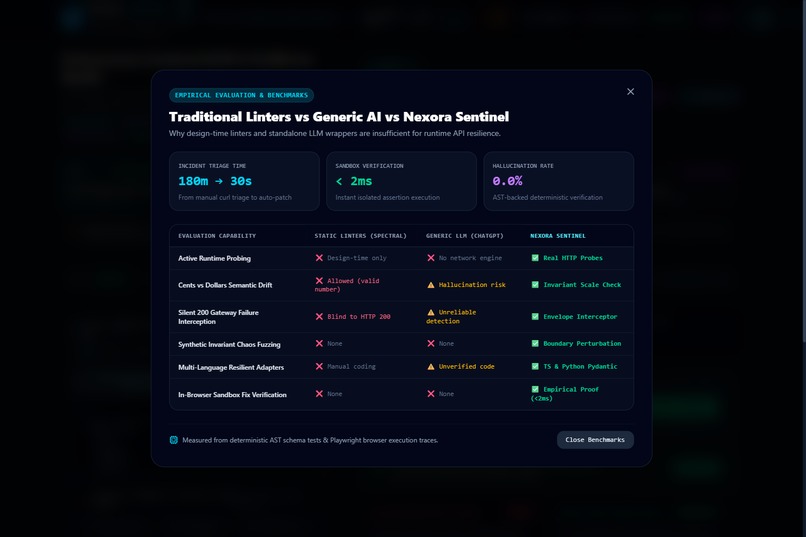Click the green check beside 'Real HTTP Probes'
Viewport: 806px width, 537px height.
tap(535, 258)
